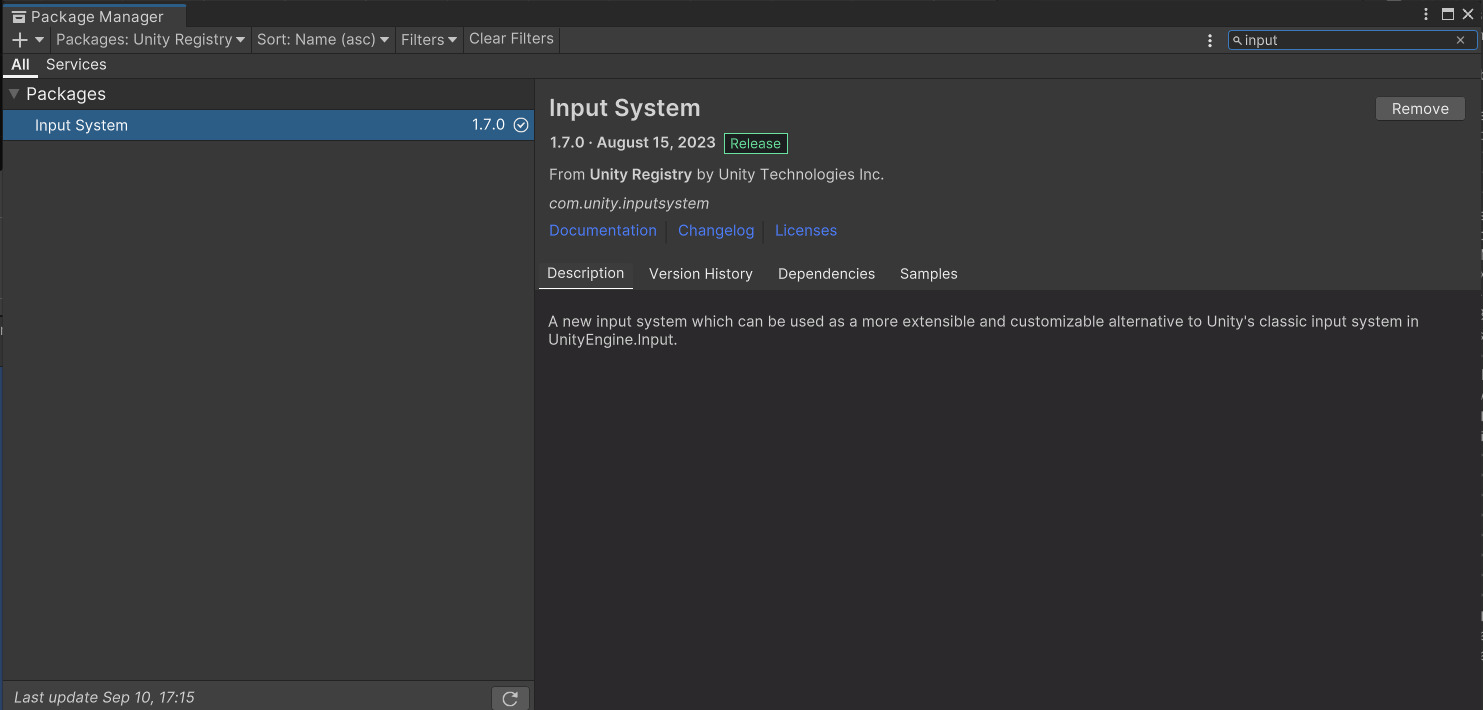Select the Samples tab

click(928, 274)
